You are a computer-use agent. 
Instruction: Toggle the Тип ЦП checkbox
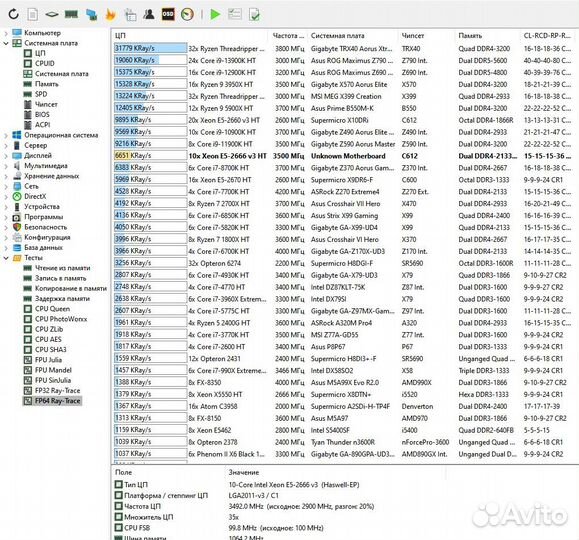coord(119,484)
